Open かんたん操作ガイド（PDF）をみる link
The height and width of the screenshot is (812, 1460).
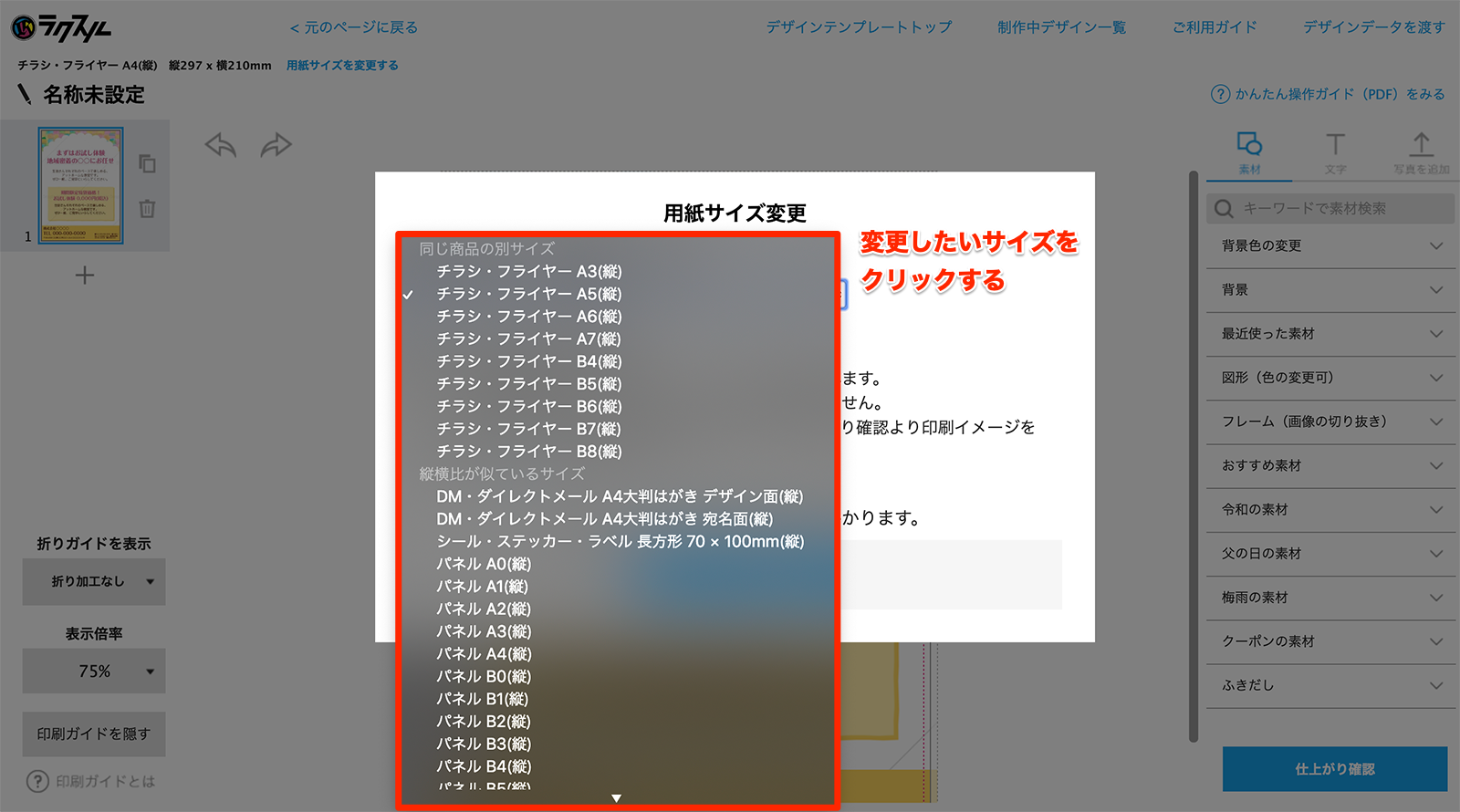(1340, 94)
